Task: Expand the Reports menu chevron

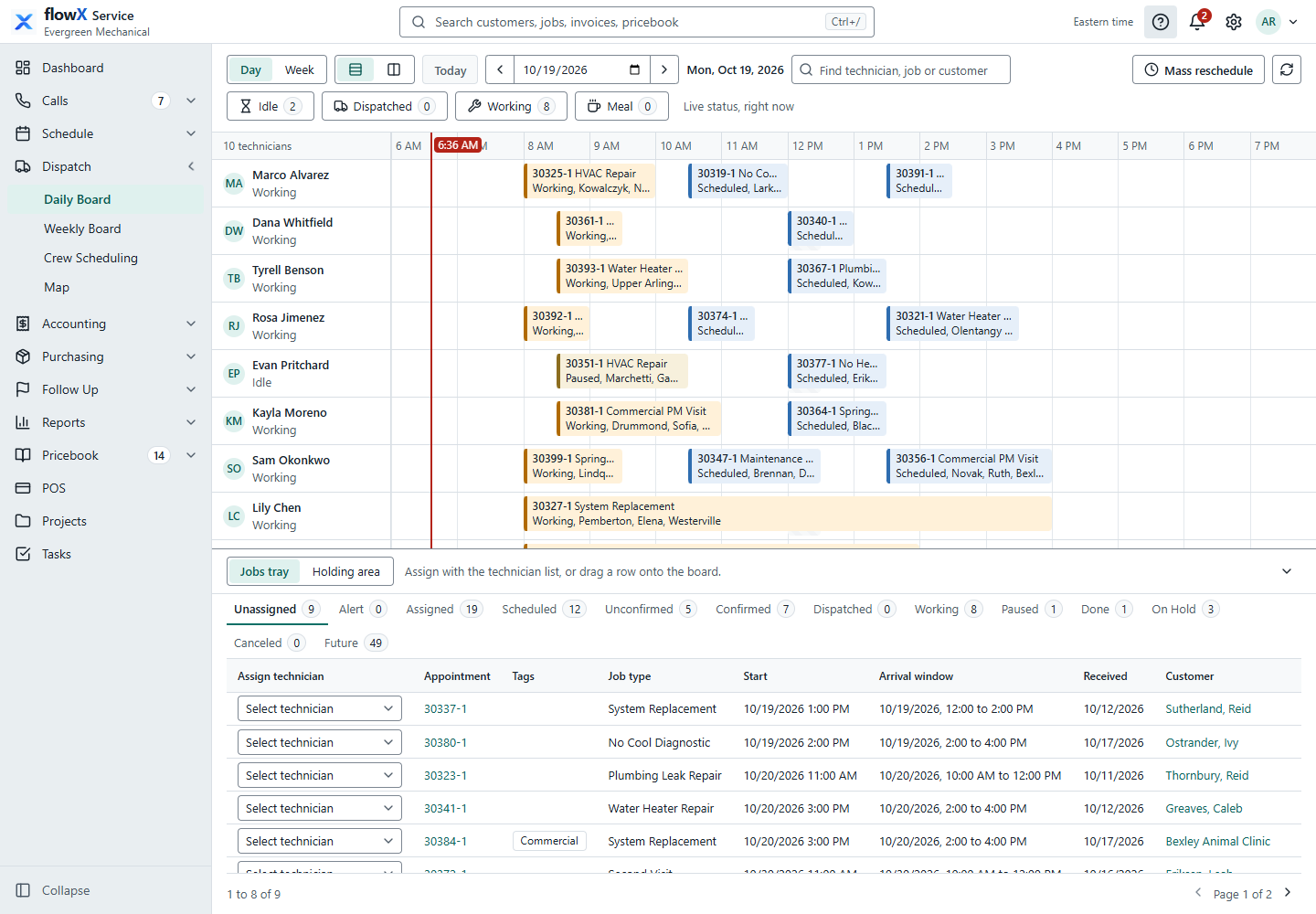Action: coord(191,422)
